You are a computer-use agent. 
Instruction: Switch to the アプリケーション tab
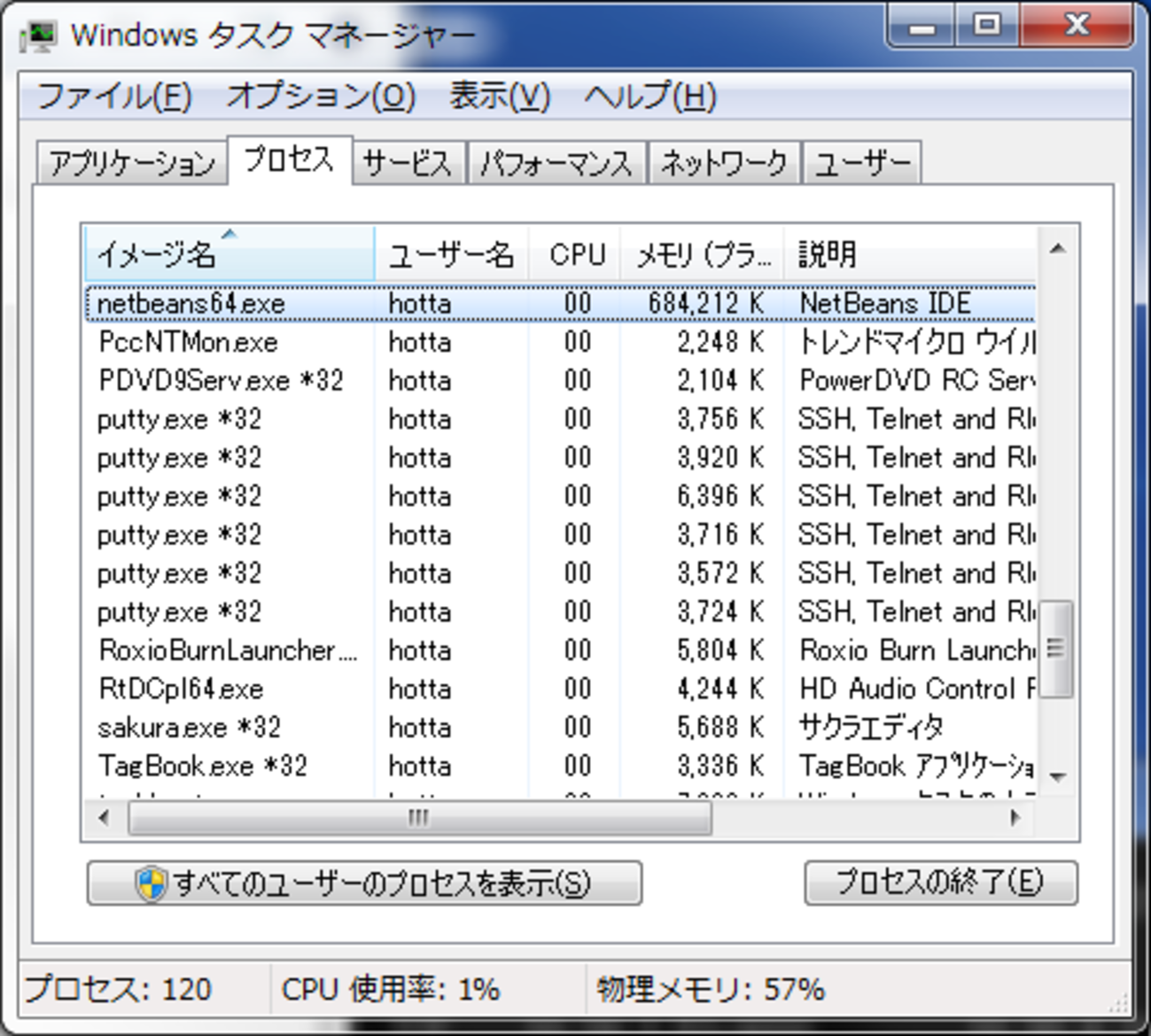click(132, 163)
